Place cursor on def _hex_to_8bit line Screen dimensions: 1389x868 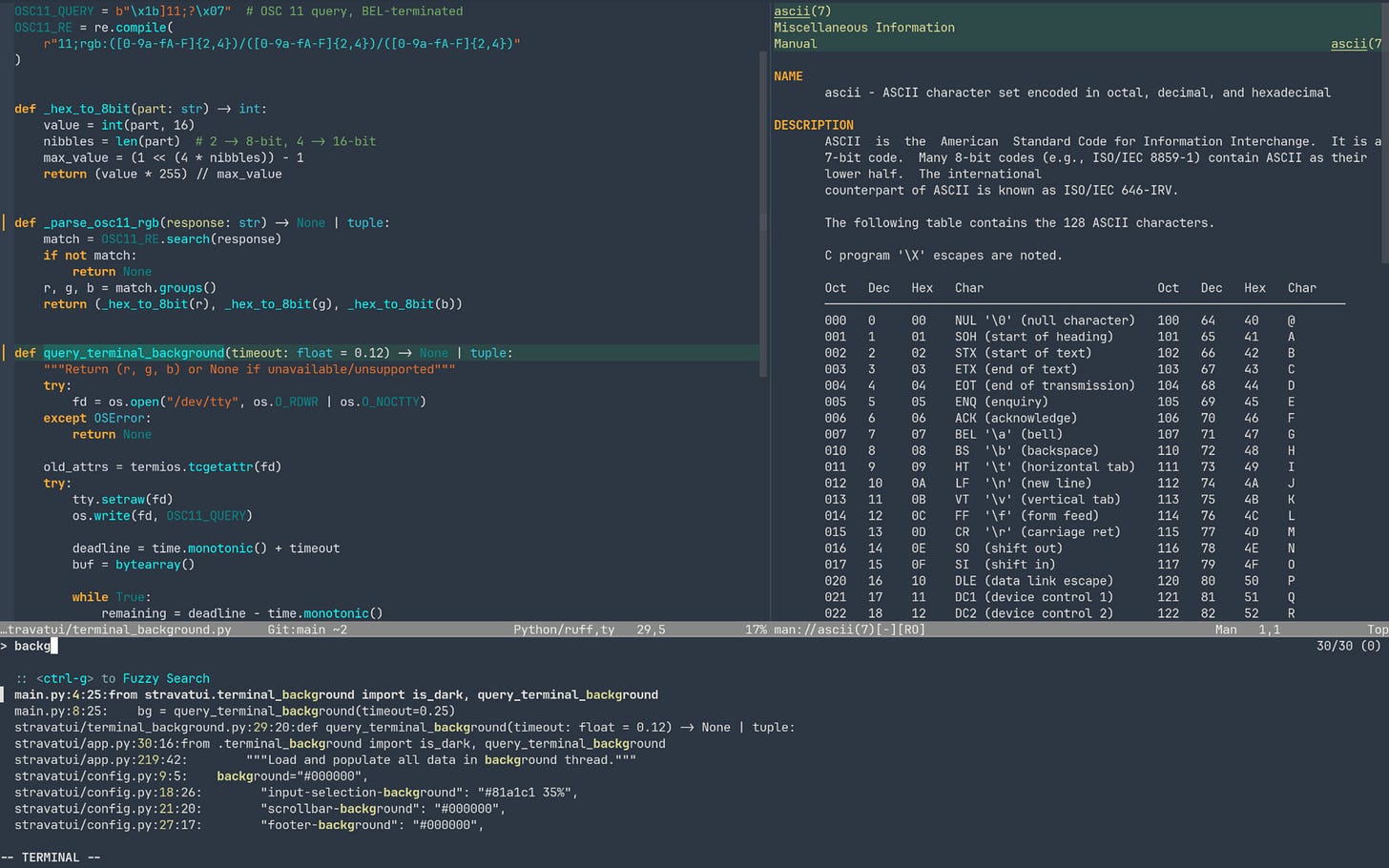(x=140, y=109)
